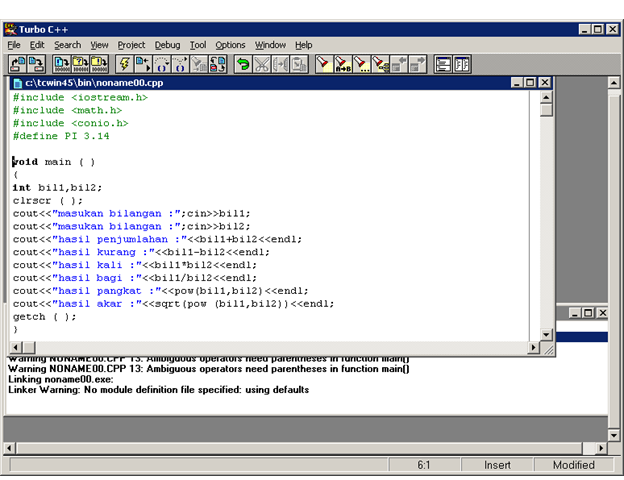Click the run-to-cursor toolbar icon
Image resolution: width=624 pixels, height=480 pixels.
[143, 64]
